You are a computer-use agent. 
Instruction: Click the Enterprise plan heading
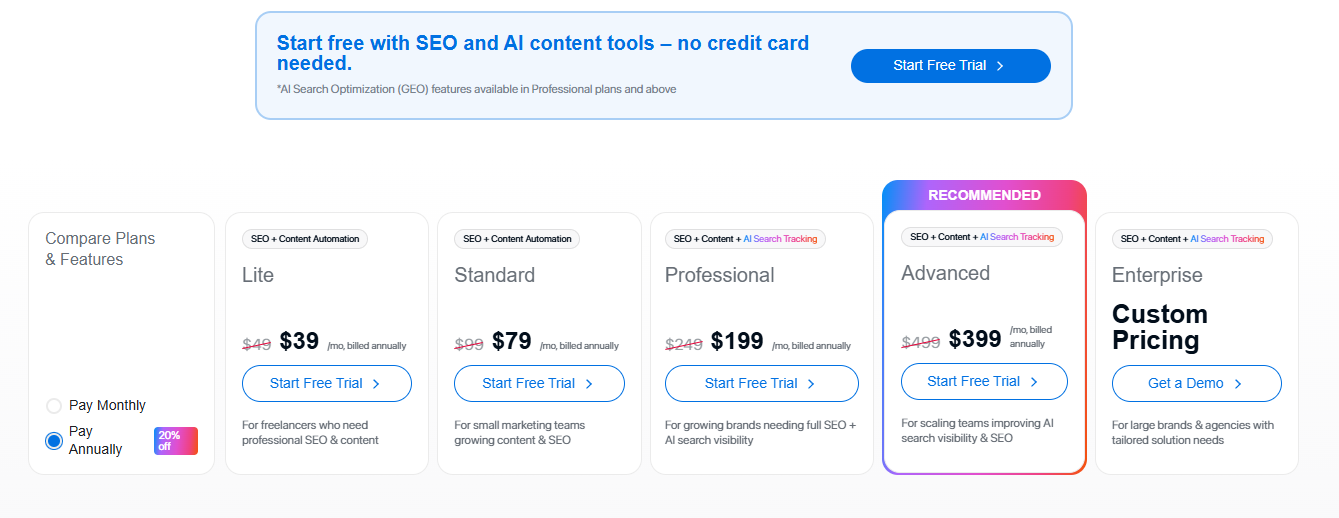coord(1157,275)
